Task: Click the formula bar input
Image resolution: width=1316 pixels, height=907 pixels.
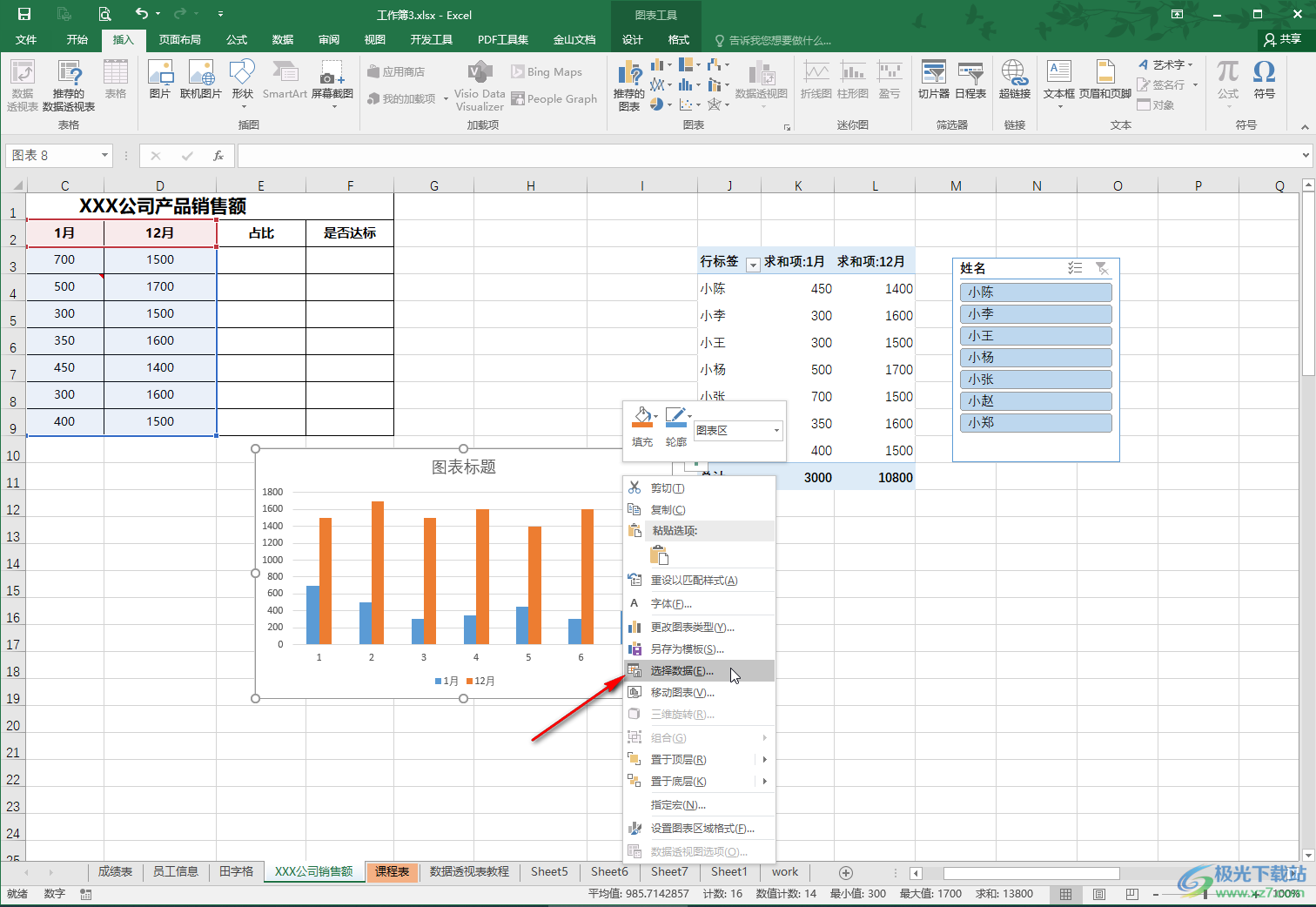Action: 767,156
